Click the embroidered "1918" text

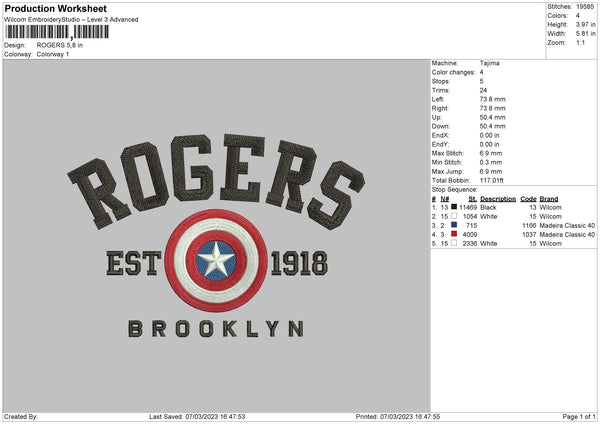point(299,263)
